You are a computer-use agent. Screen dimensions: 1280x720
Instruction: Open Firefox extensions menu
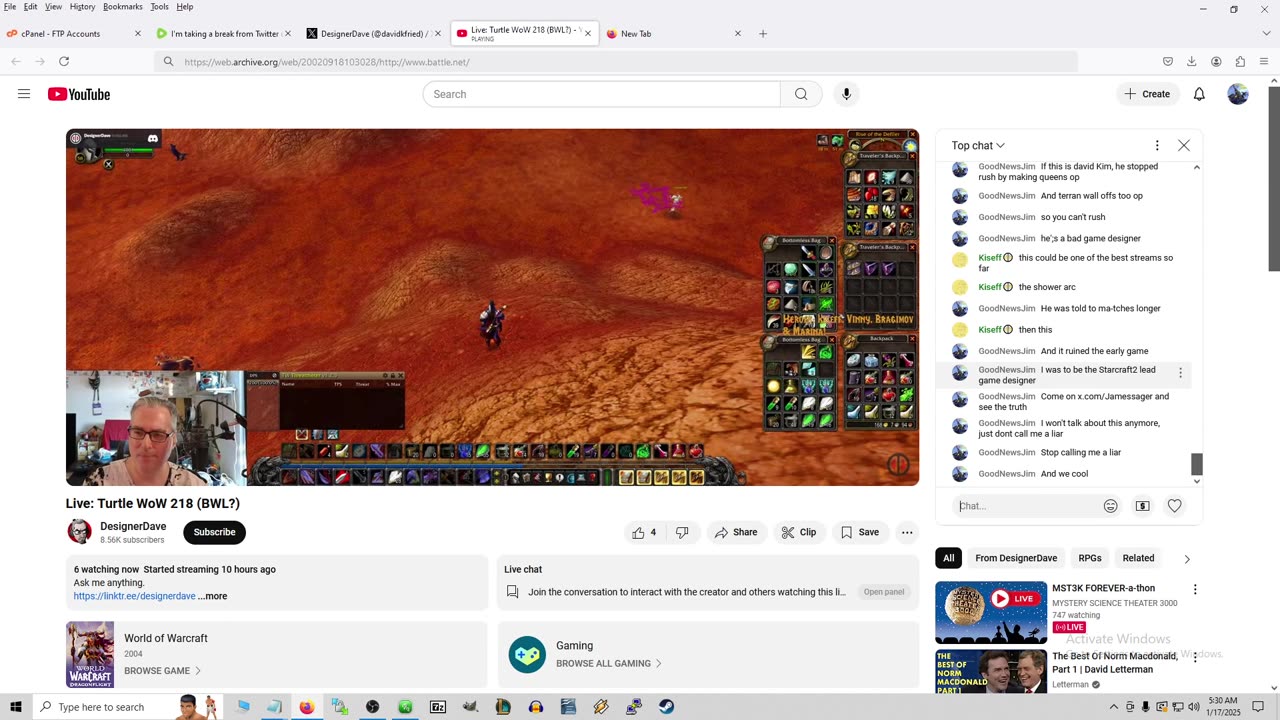click(x=1240, y=62)
